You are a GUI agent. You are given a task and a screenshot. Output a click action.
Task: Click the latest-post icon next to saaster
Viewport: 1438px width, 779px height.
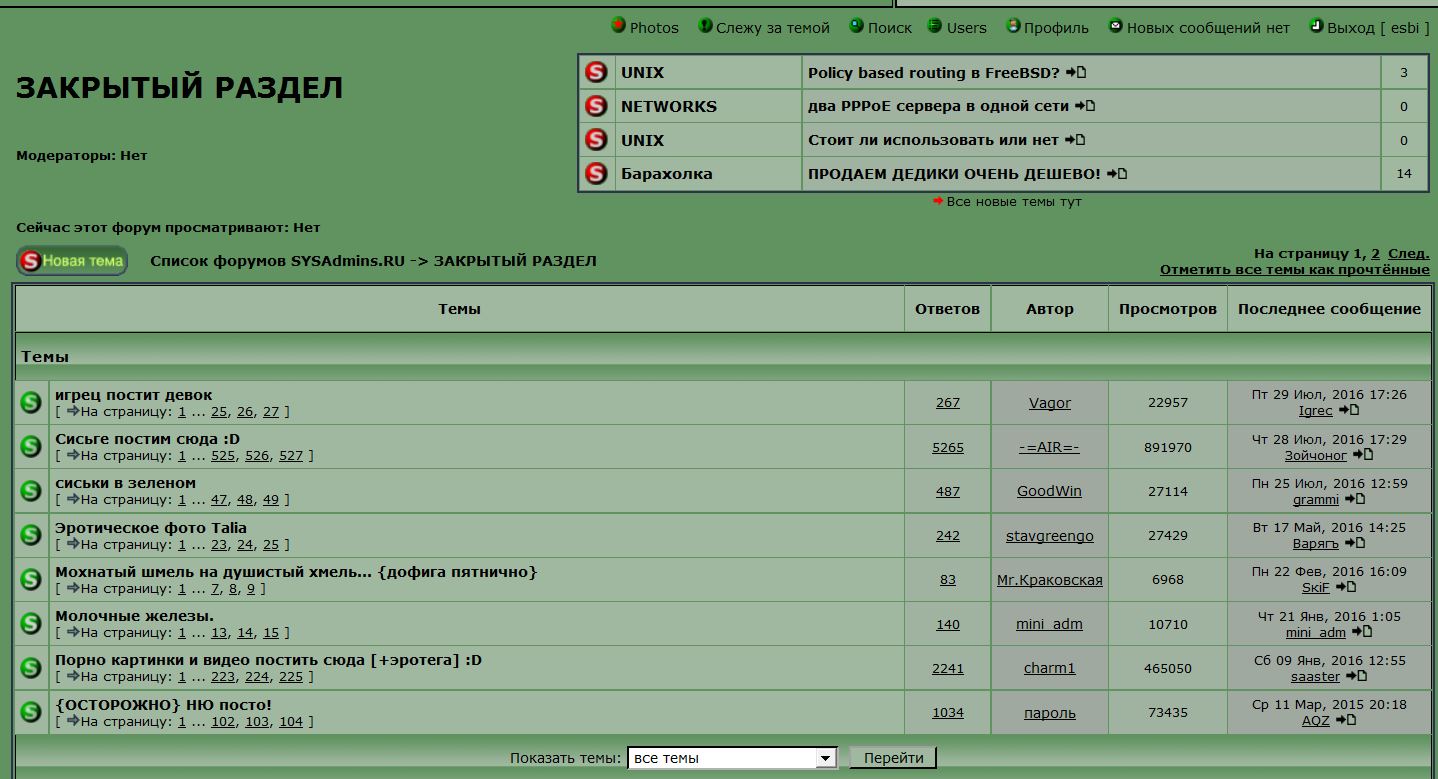tap(1356, 676)
